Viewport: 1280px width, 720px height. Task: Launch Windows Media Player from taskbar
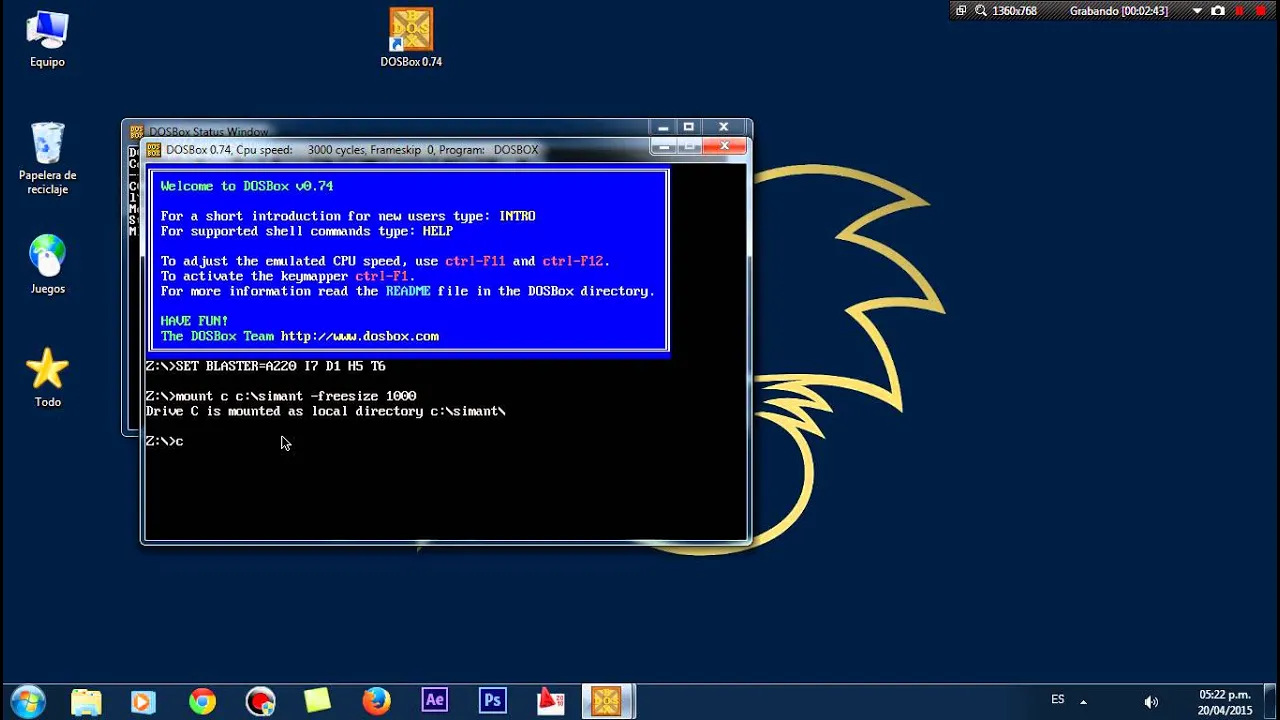click(143, 701)
